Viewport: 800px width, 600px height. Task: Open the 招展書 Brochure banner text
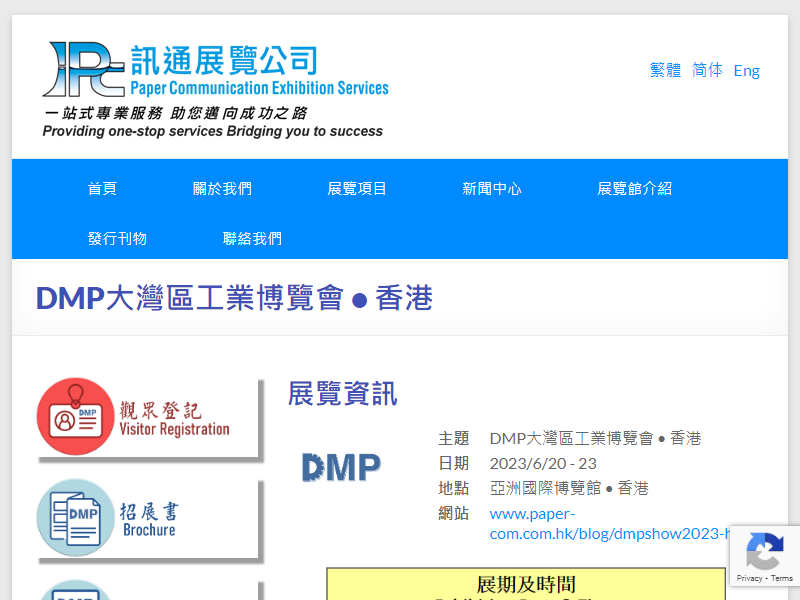(149, 520)
